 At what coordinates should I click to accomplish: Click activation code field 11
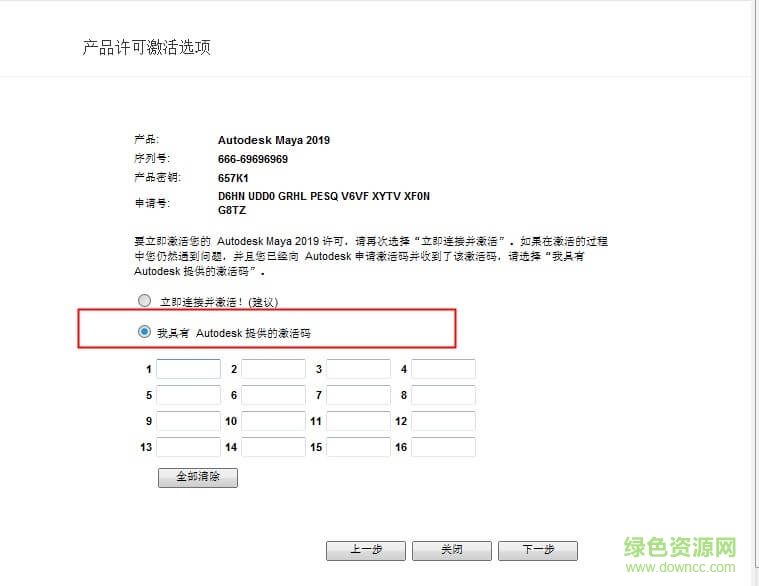(358, 421)
